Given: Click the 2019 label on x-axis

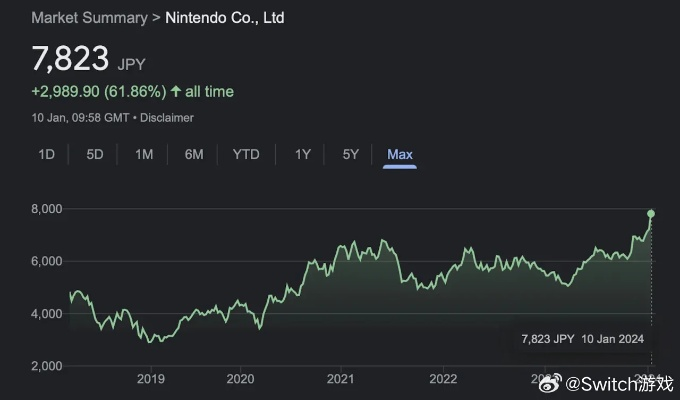Looking at the screenshot, I should click(150, 378).
